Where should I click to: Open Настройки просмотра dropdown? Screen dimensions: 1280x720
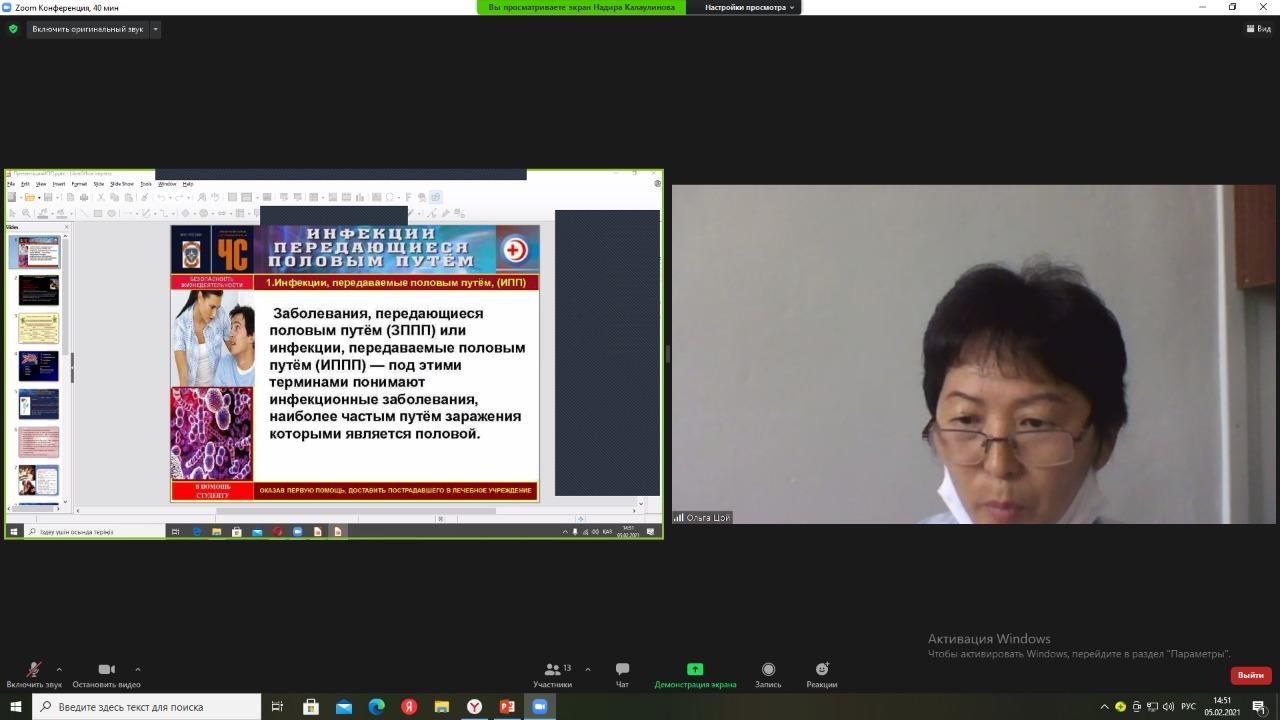750,7
